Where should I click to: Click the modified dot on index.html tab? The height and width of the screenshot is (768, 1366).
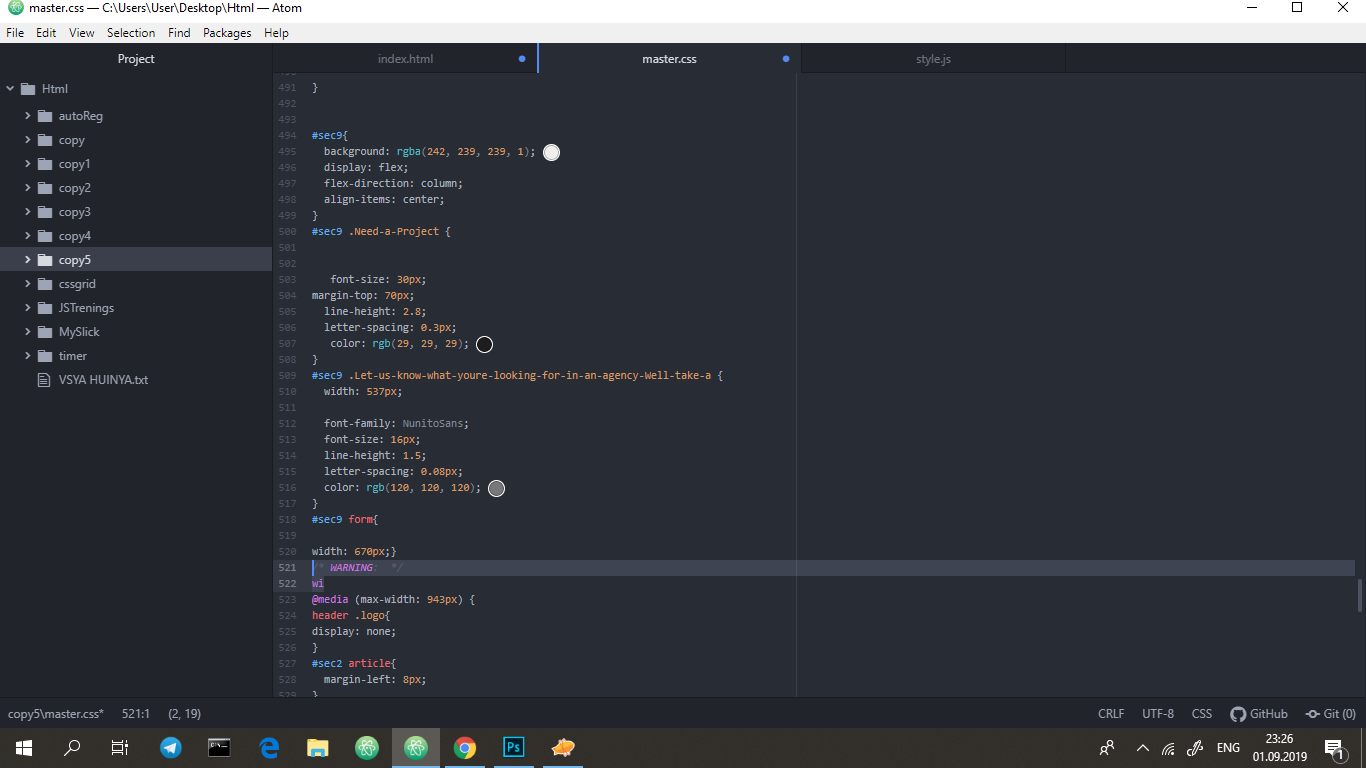click(522, 59)
